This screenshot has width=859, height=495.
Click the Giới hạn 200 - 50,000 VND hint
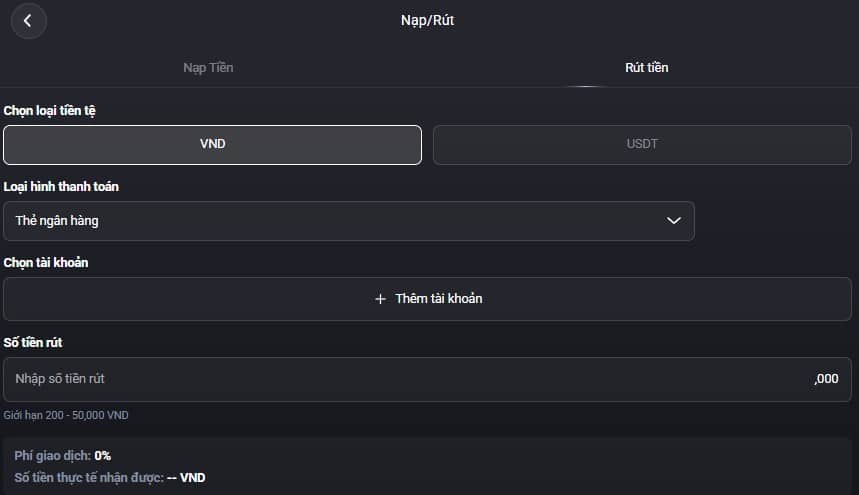[66, 415]
